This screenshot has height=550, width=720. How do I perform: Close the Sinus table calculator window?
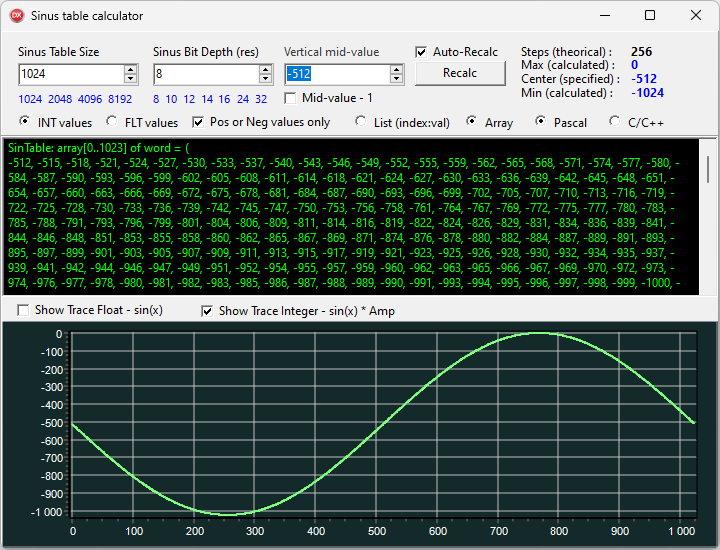(x=696, y=16)
